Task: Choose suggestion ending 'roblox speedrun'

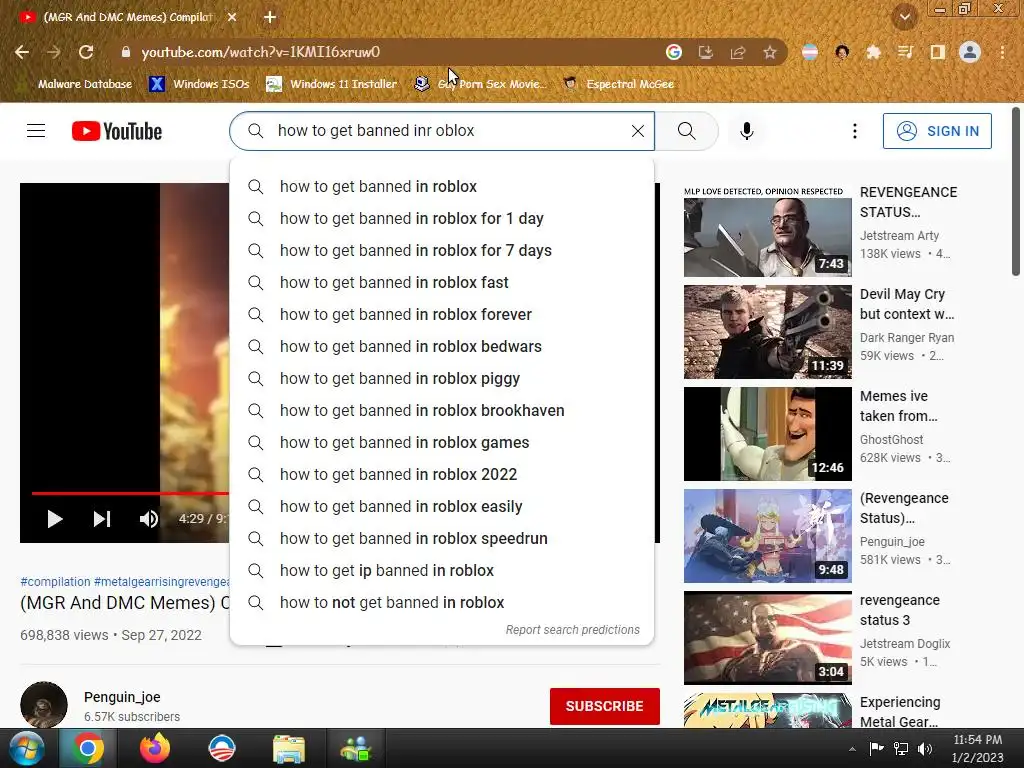Action: 441,539
